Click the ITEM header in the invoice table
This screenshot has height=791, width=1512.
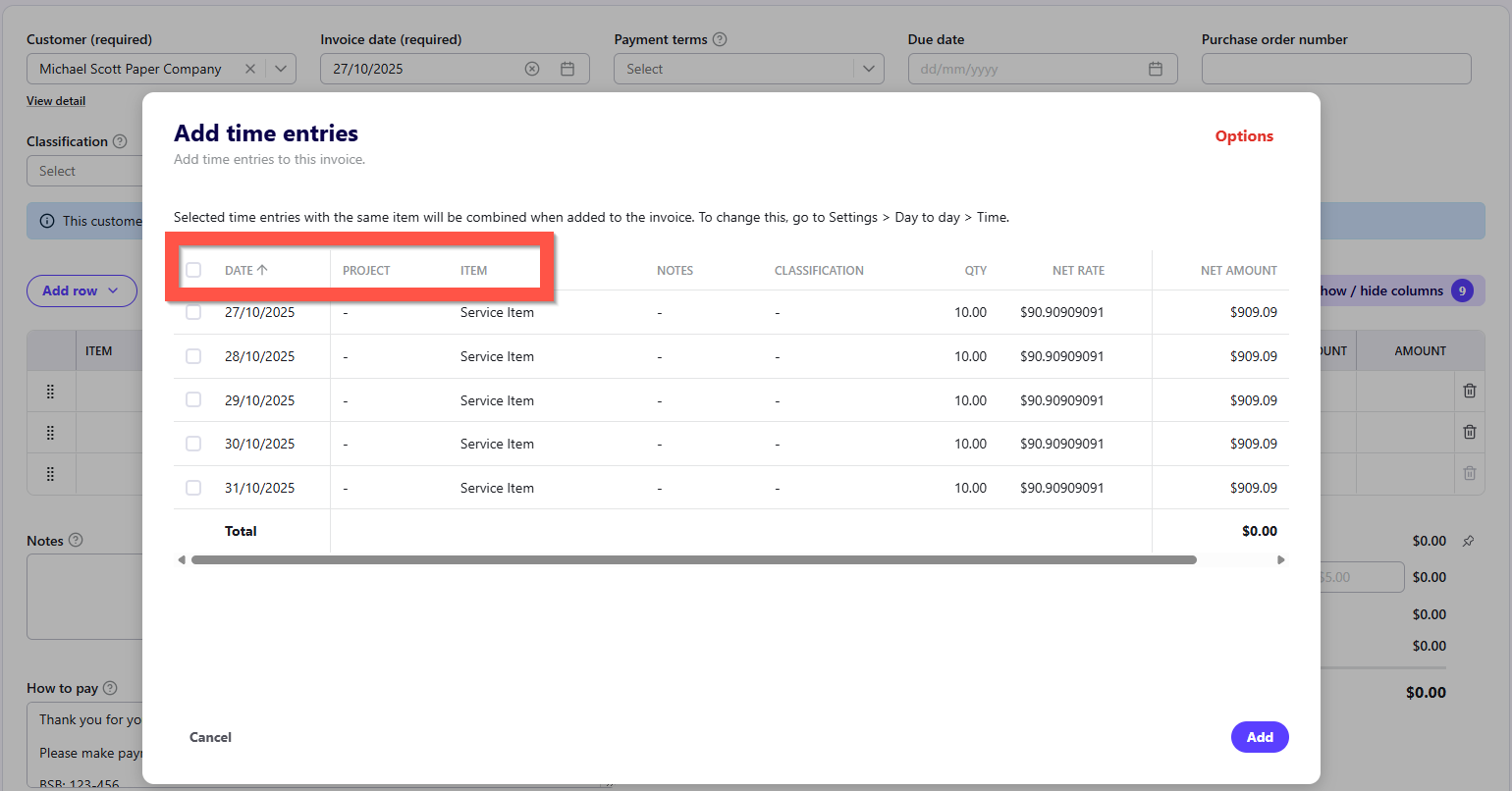(98, 350)
